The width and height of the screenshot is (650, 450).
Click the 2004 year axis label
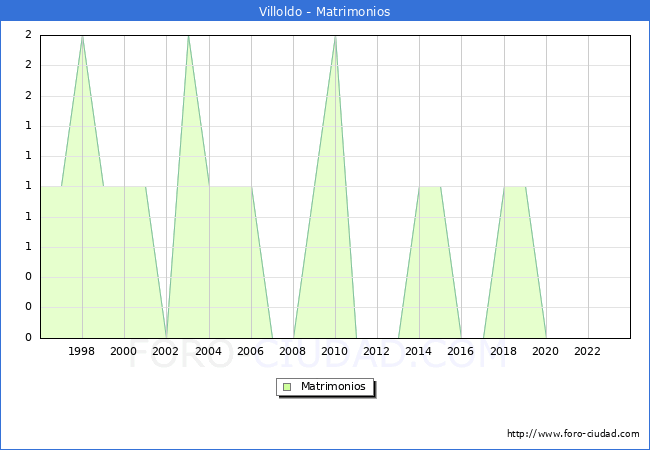[x=209, y=351]
